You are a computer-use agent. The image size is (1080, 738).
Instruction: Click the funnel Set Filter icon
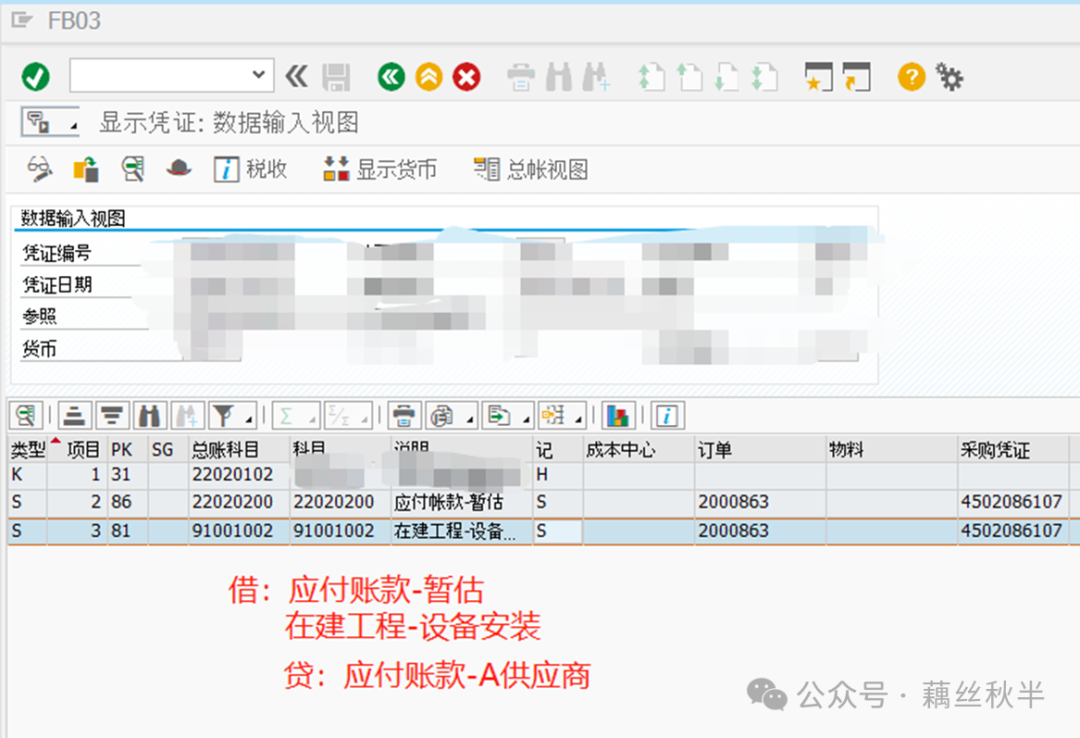pyautogui.click(x=224, y=416)
